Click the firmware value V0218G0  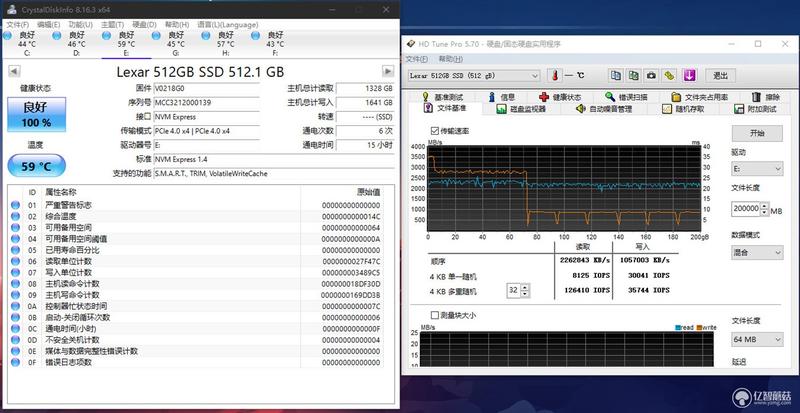[x=206, y=88]
